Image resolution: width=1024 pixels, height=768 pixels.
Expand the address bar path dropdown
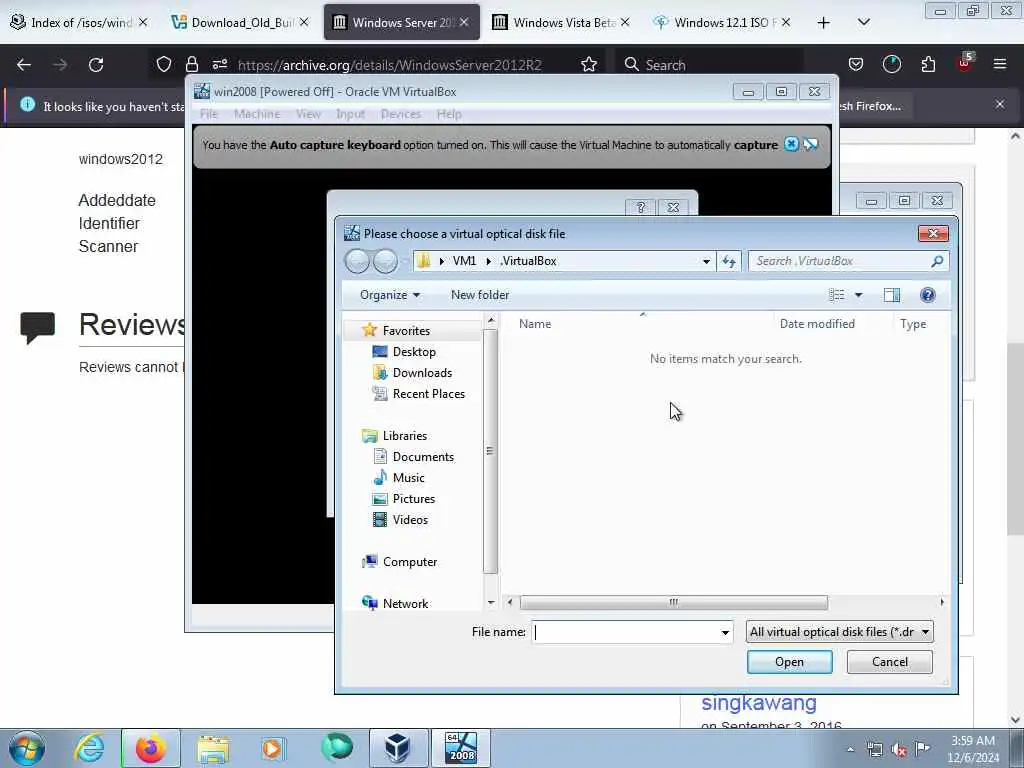(x=706, y=261)
